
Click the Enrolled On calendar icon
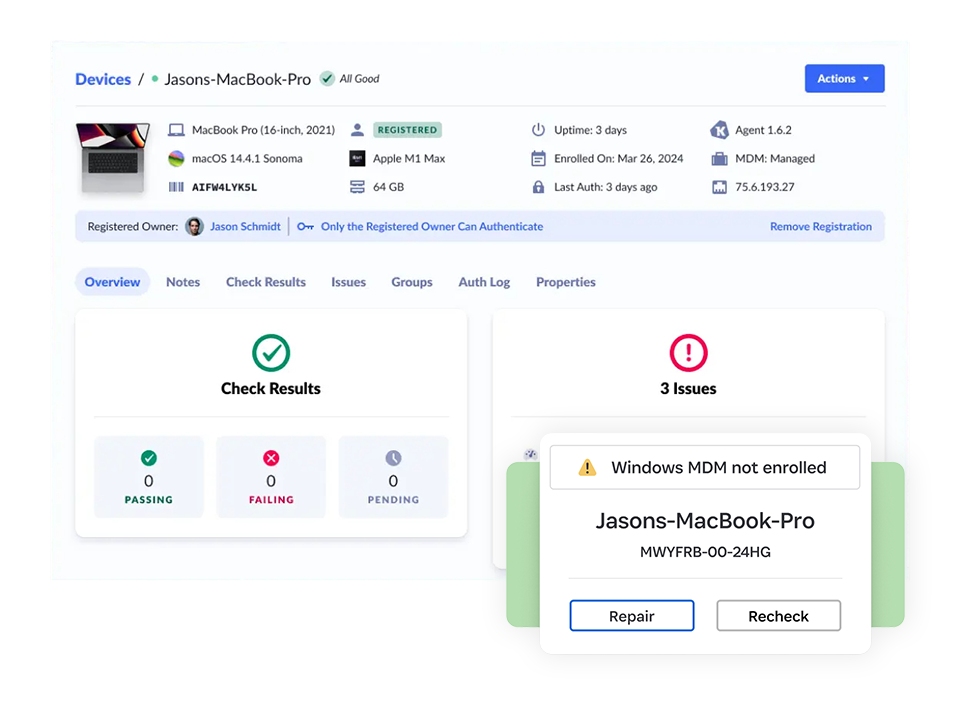pos(538,159)
